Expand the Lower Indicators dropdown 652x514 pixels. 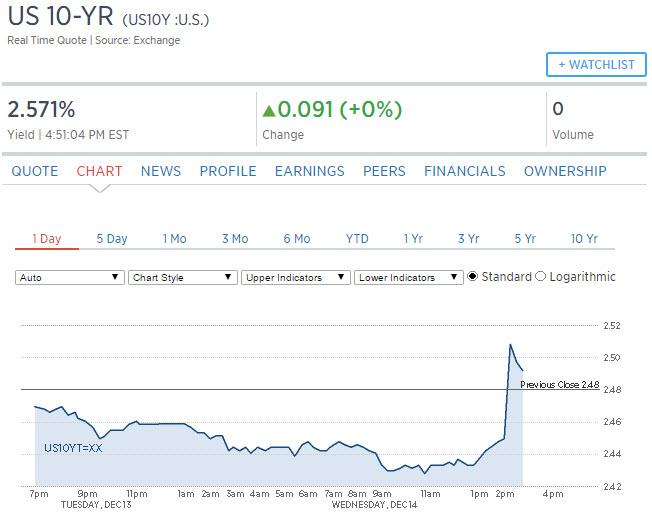click(409, 277)
